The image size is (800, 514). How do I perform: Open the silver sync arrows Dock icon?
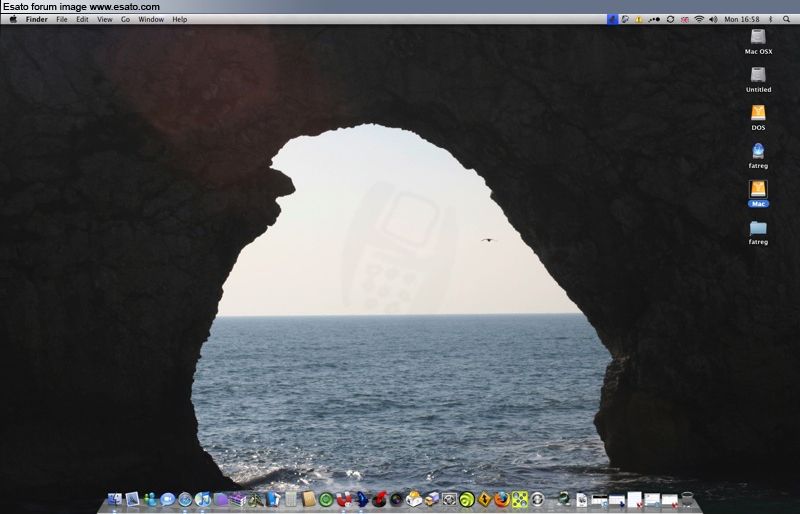coord(537,499)
